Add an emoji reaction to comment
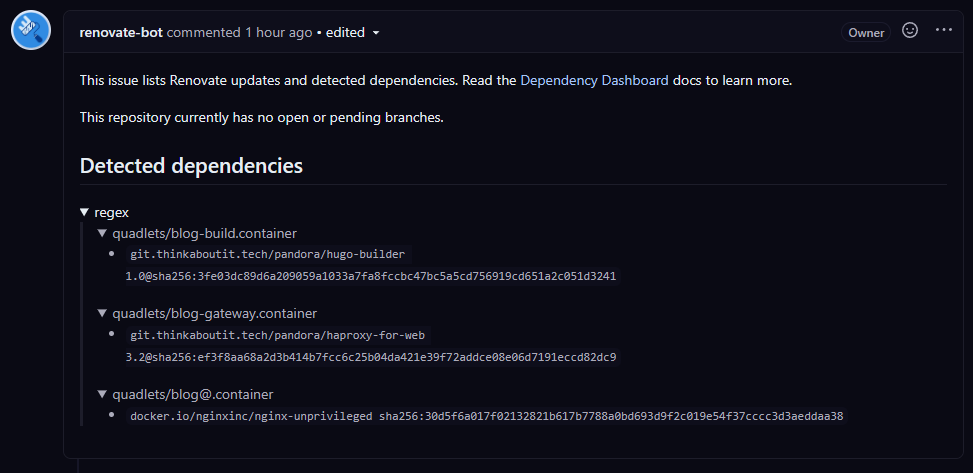This screenshot has width=973, height=473. [x=910, y=30]
